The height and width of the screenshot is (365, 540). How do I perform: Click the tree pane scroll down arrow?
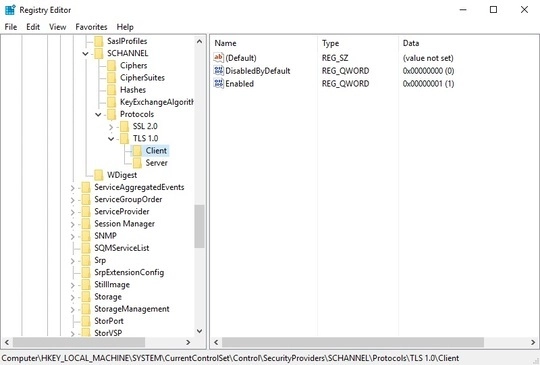(x=199, y=331)
